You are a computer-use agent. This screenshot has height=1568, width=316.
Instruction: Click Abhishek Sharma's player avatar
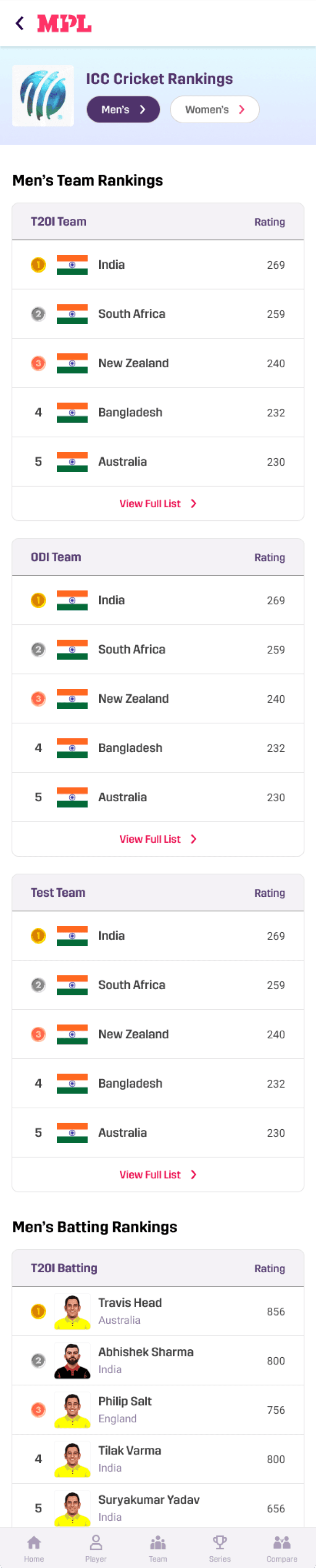pyautogui.click(x=72, y=1360)
